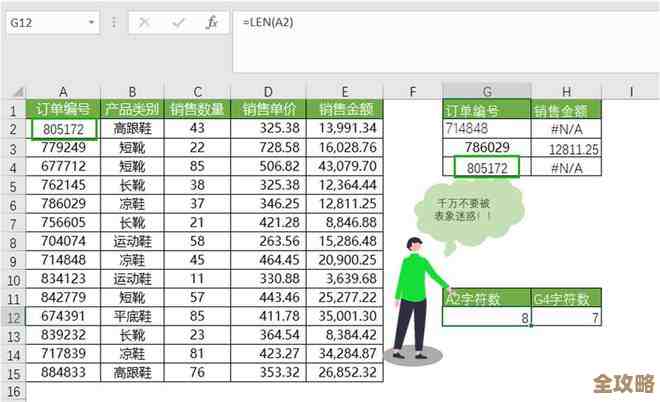Click cell A3 with 779249

[63, 147]
